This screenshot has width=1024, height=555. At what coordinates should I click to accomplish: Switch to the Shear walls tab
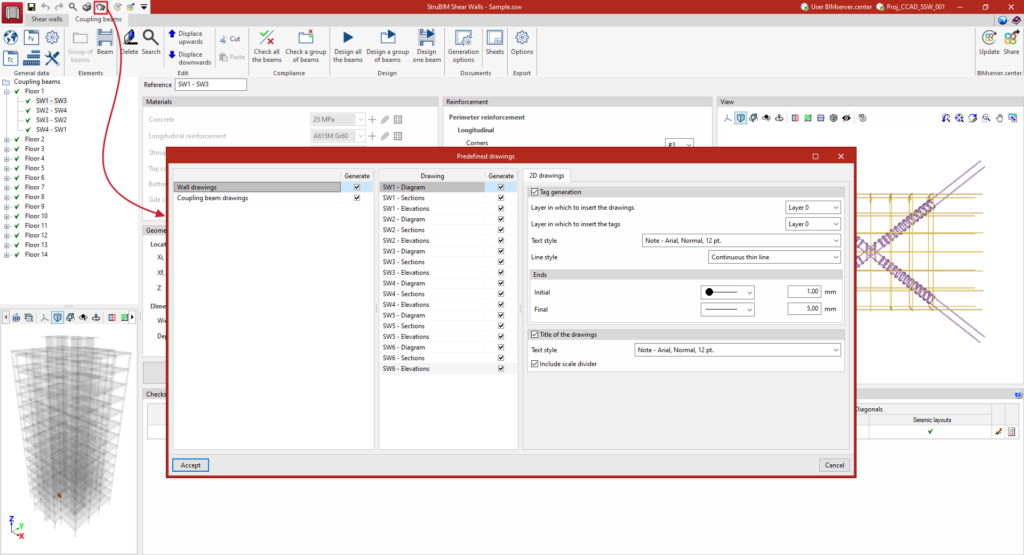click(x=47, y=19)
